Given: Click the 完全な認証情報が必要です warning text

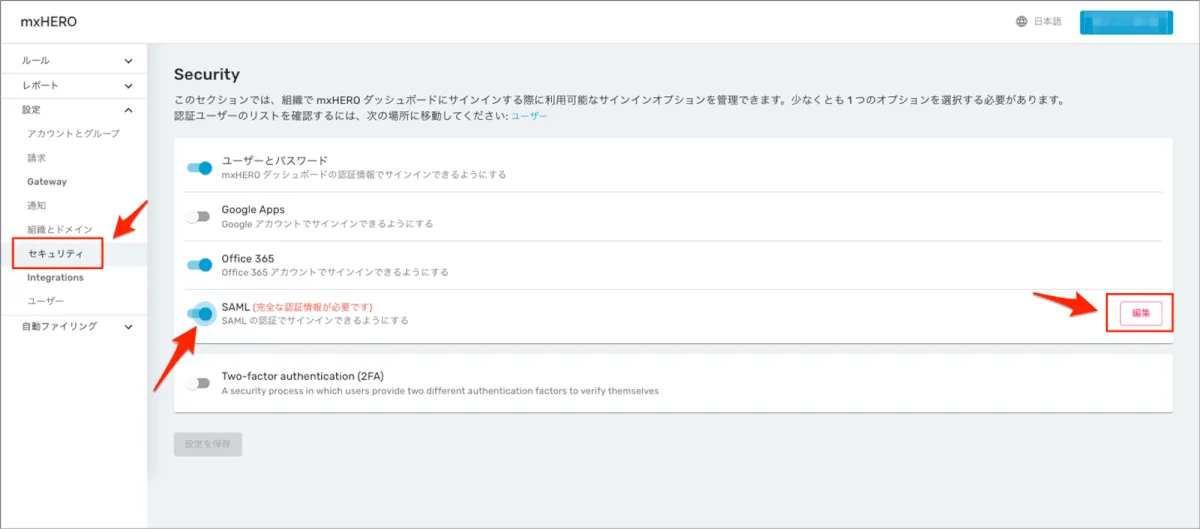Looking at the screenshot, I should [313, 307].
